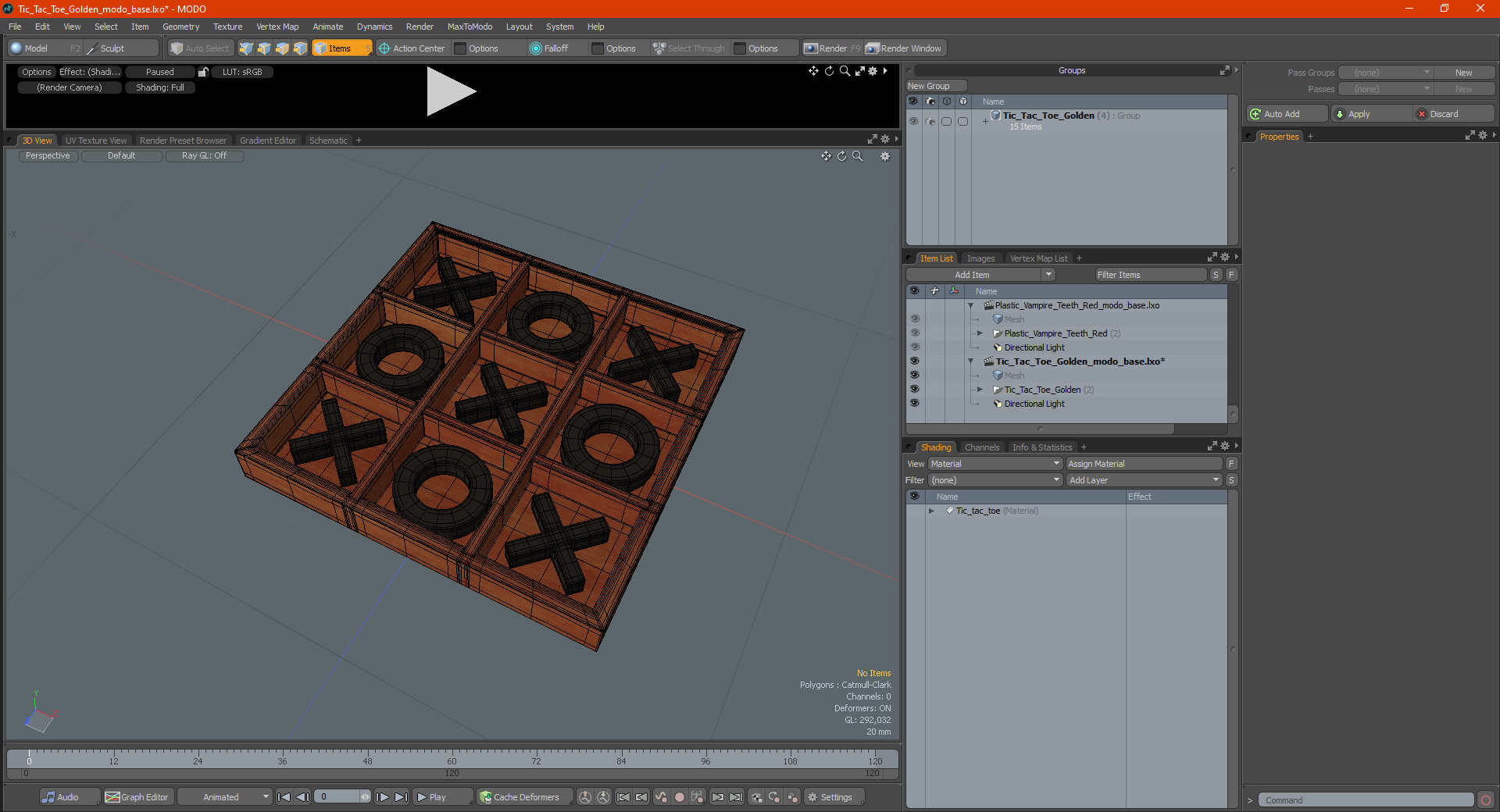Click Assign Material button
The width and height of the screenshot is (1500, 812).
(x=1144, y=464)
